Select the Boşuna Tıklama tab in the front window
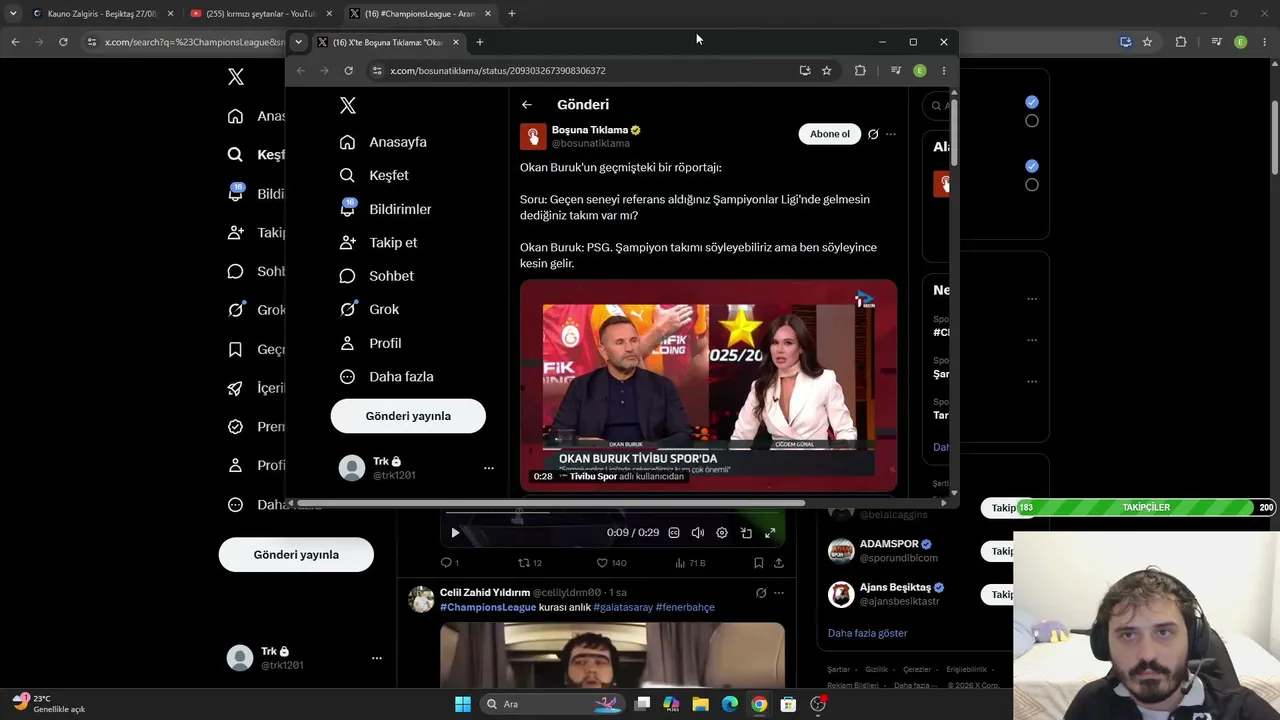 coord(387,42)
